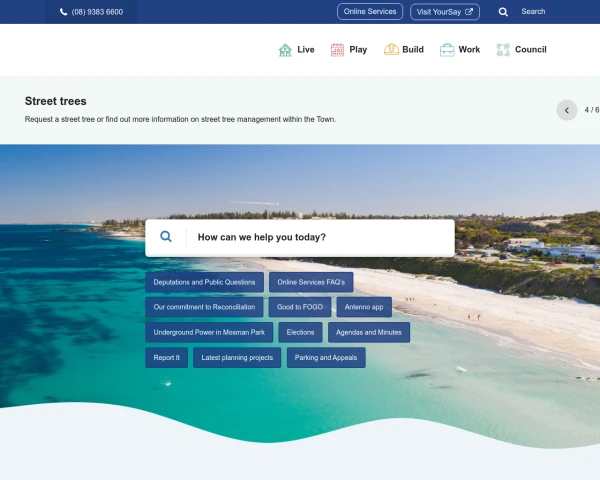Type in 'How can we help you today?' field
Screen dimensions: 600x480
(320, 238)
